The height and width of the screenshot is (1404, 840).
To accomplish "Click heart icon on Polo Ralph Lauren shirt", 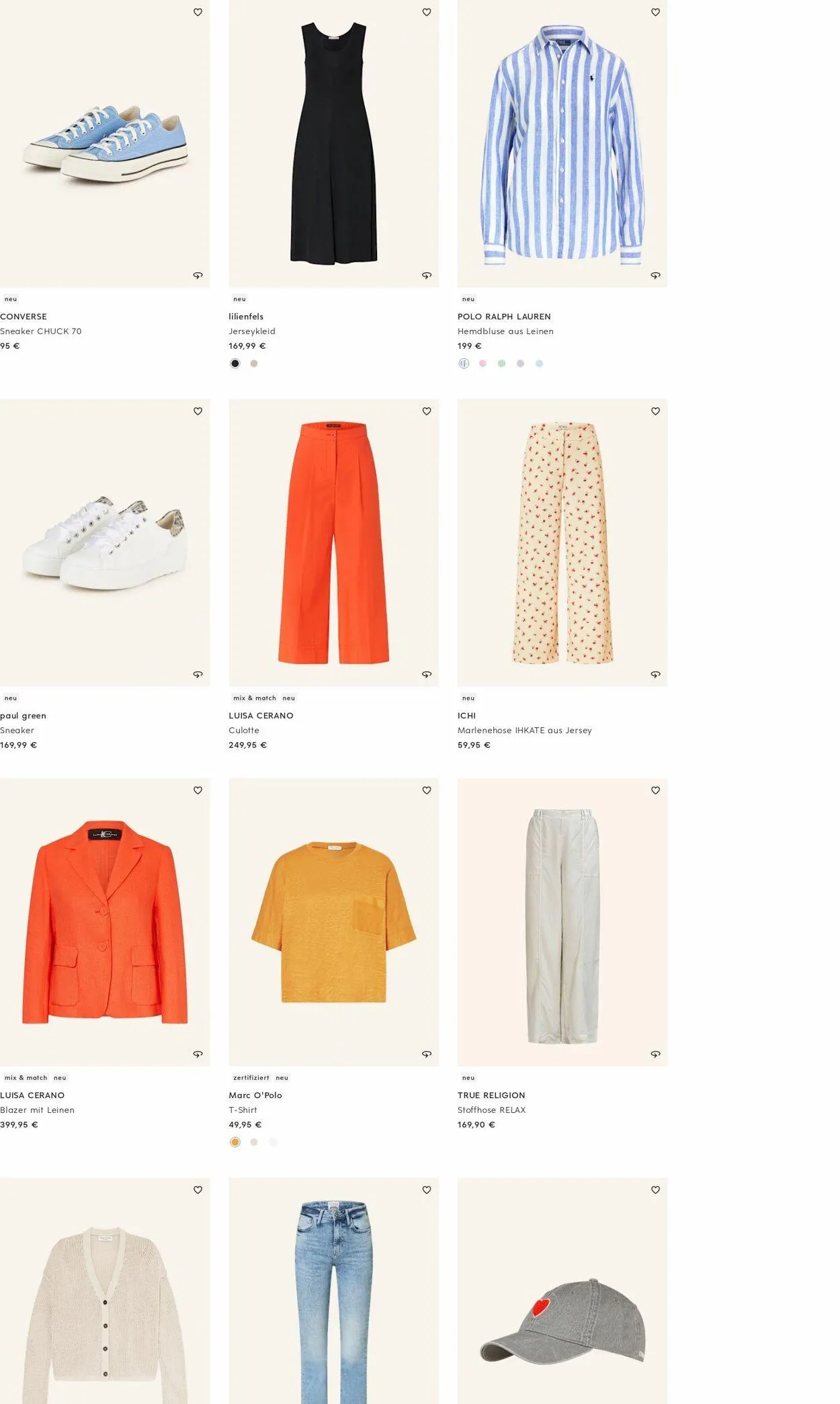I will [655, 12].
